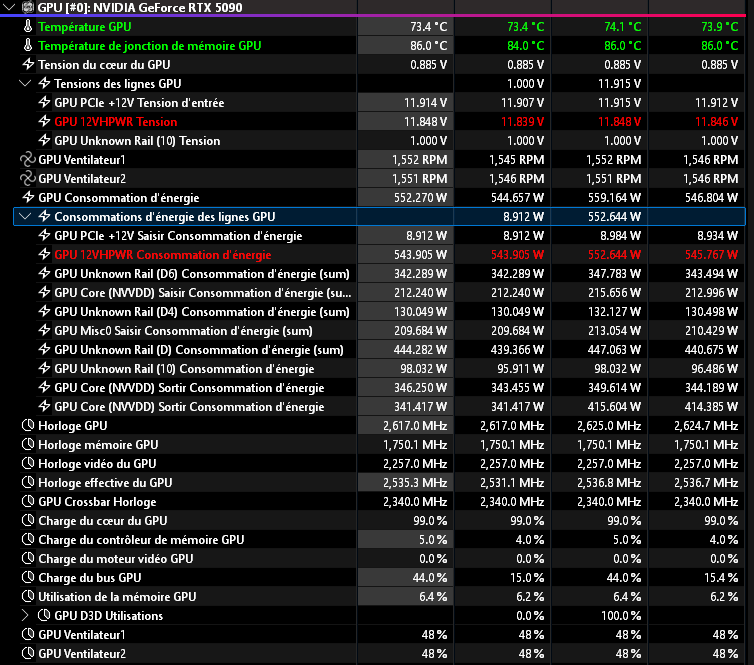Click the 6.4 % current memory usage value
This screenshot has height=665, width=754.
(433, 597)
